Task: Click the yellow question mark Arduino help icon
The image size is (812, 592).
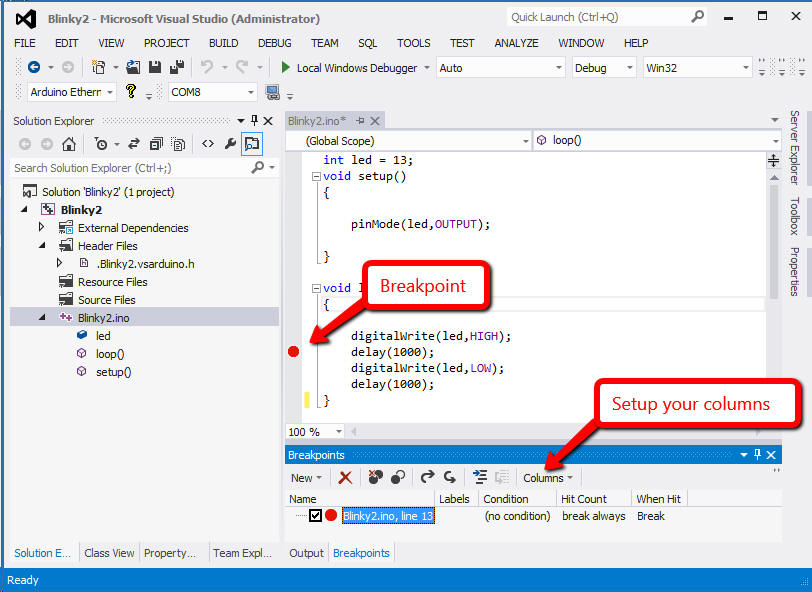Action: 130,92
